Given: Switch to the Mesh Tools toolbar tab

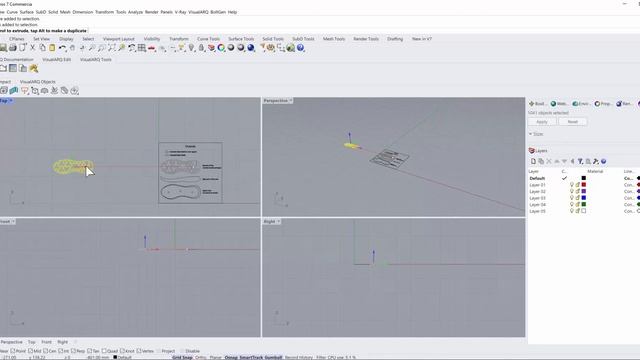Looking at the screenshot, I should point(334,39).
